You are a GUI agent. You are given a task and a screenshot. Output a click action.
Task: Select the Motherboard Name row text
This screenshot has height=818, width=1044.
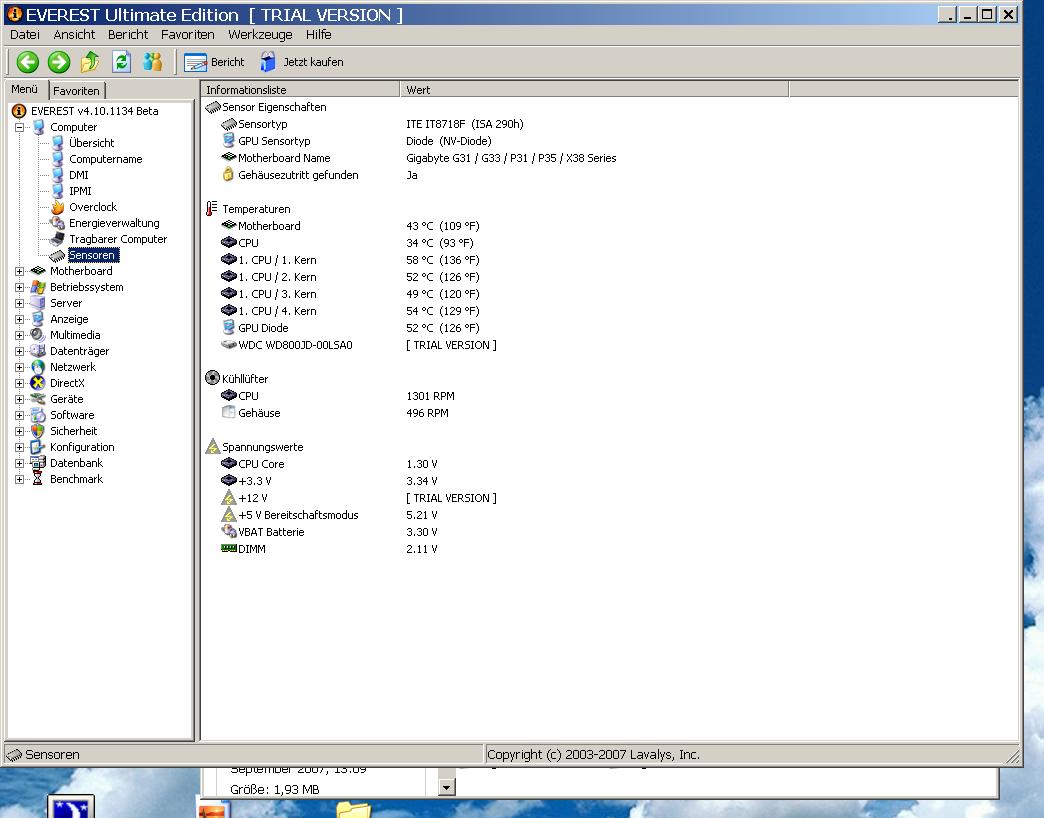coord(284,158)
